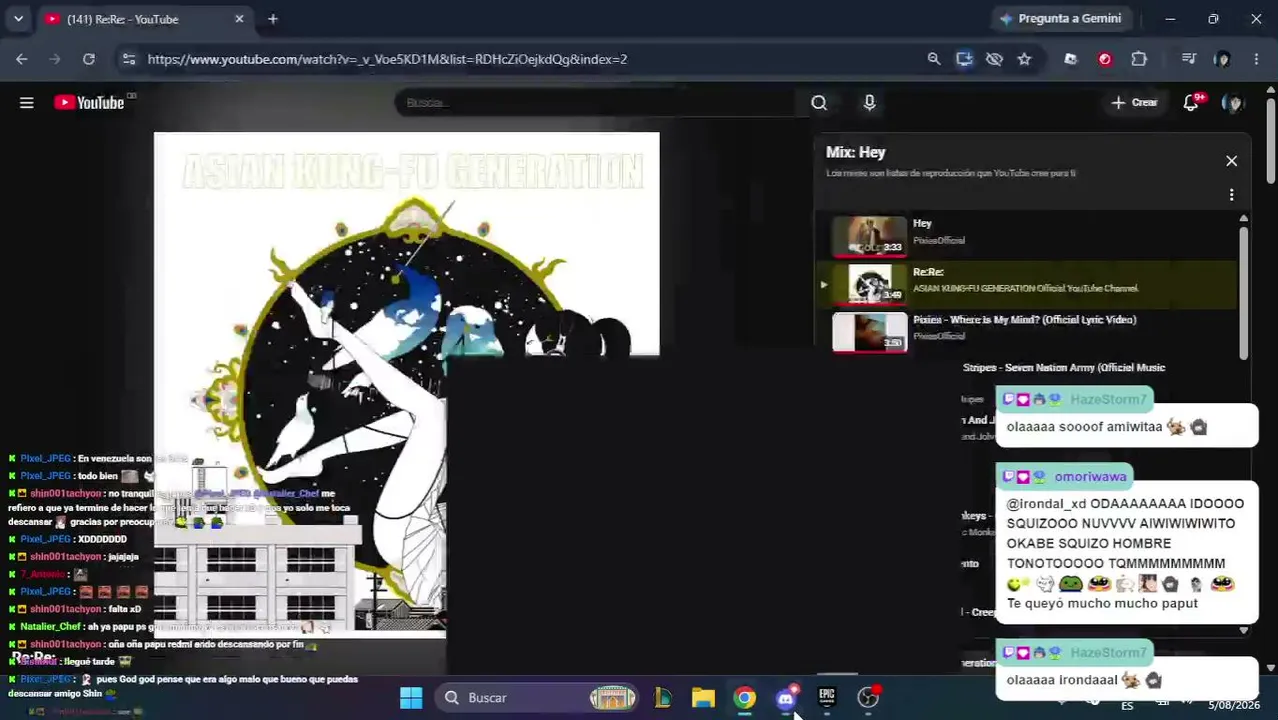Open the Crear upload menu

[1134, 102]
